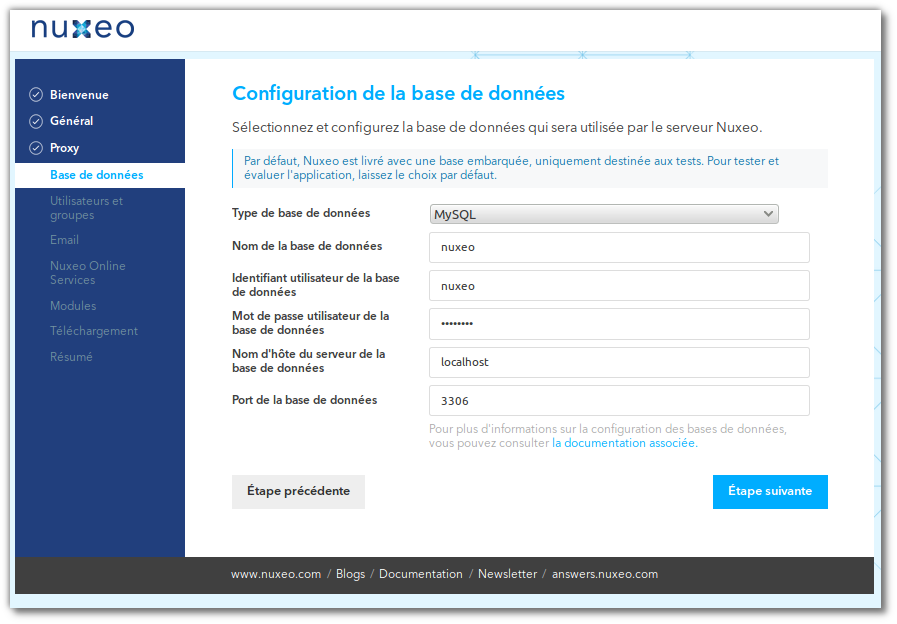Open the Modules step
This screenshot has height=624, width=897.
[x=73, y=305]
